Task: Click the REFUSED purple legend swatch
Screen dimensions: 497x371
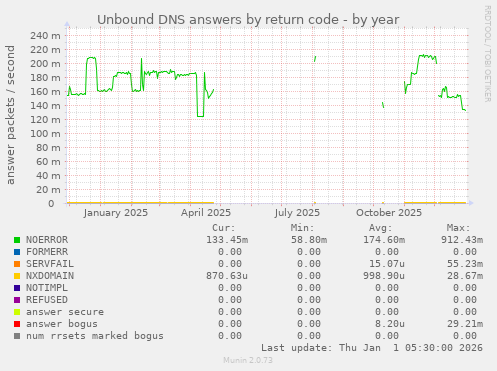Action: point(17,300)
